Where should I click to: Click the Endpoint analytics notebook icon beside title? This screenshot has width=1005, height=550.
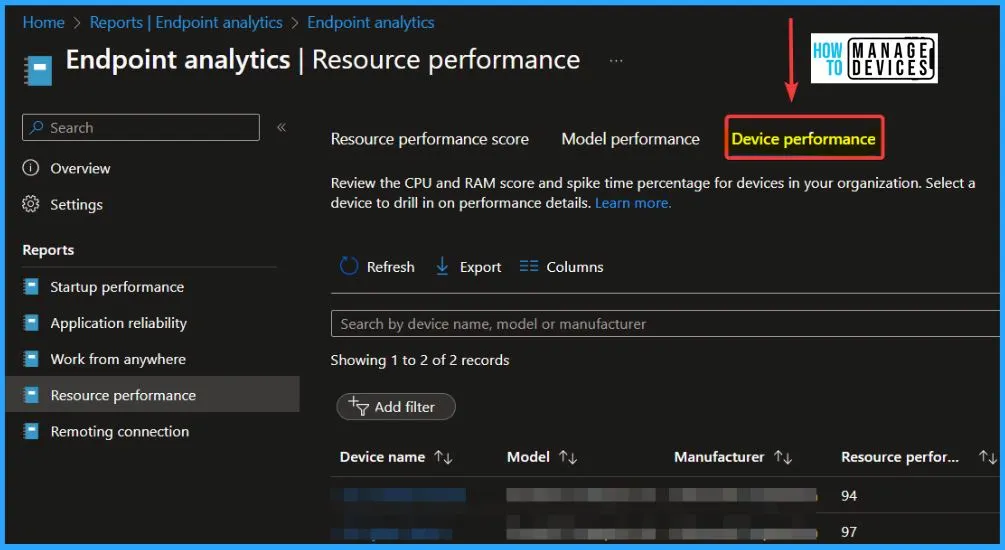(38, 70)
